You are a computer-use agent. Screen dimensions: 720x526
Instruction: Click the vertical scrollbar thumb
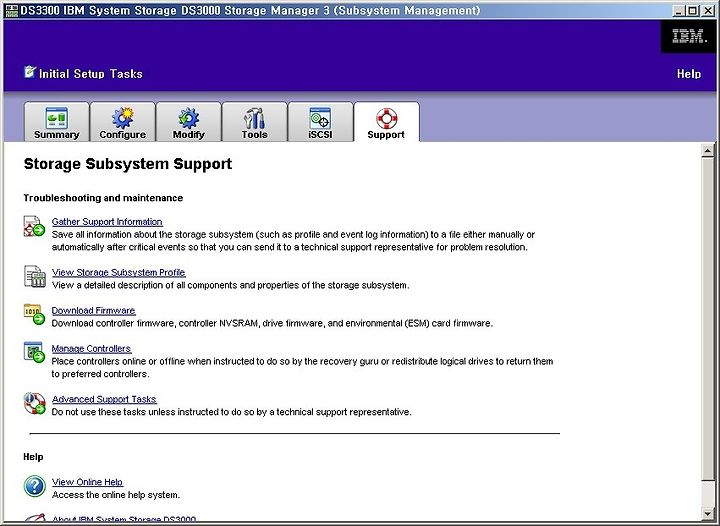pyautogui.click(x=708, y=319)
